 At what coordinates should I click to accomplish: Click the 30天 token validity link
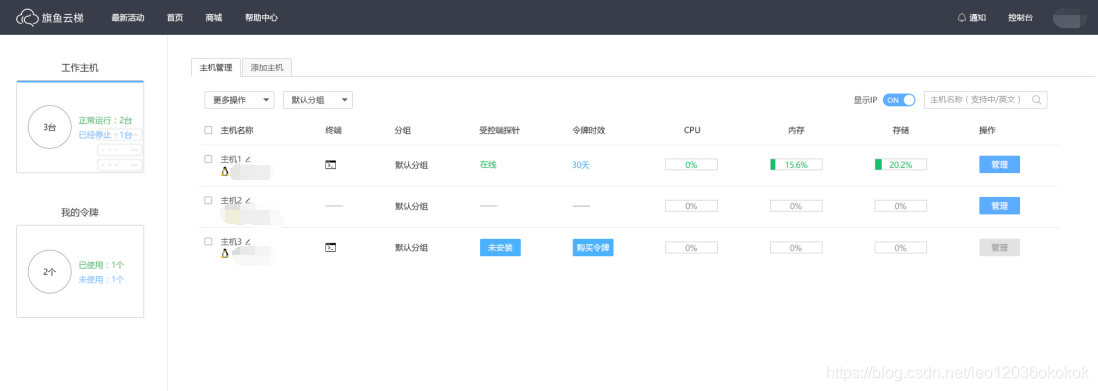point(581,165)
